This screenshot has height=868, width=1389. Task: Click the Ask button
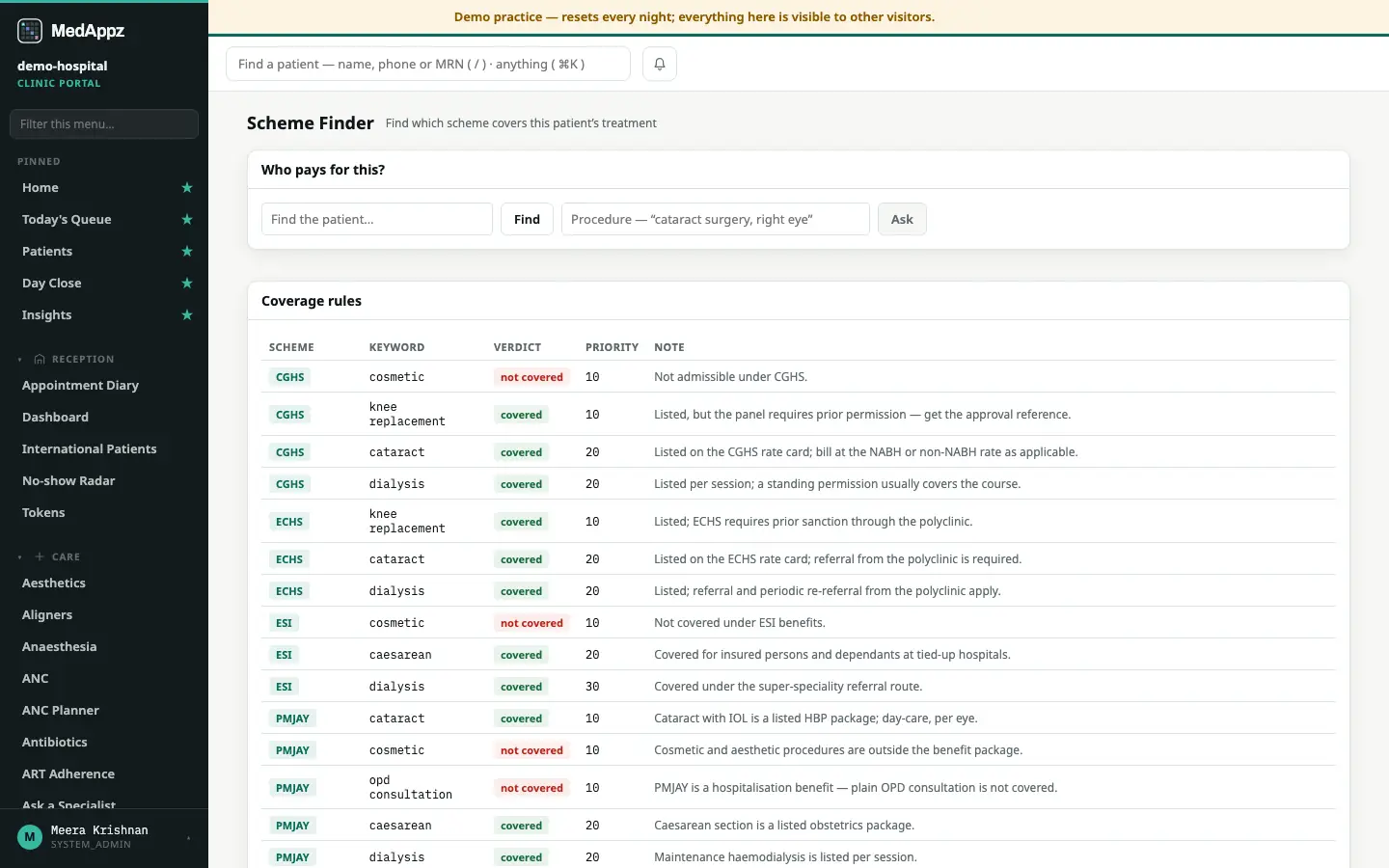[x=902, y=219]
